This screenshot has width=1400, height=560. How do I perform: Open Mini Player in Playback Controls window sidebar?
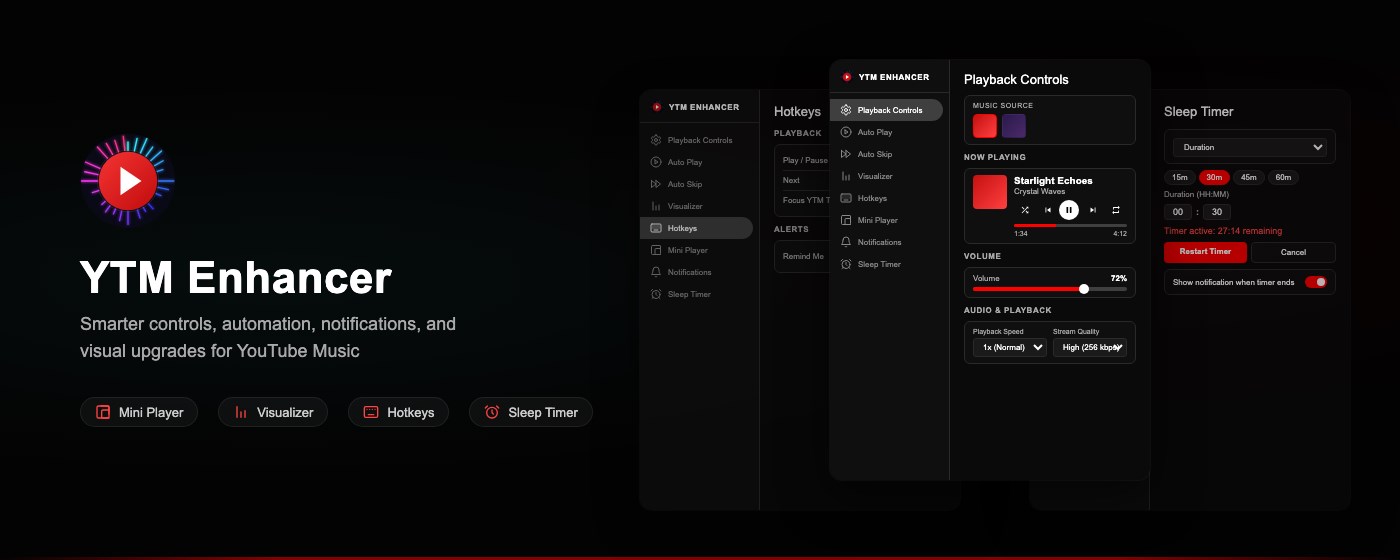(886, 220)
